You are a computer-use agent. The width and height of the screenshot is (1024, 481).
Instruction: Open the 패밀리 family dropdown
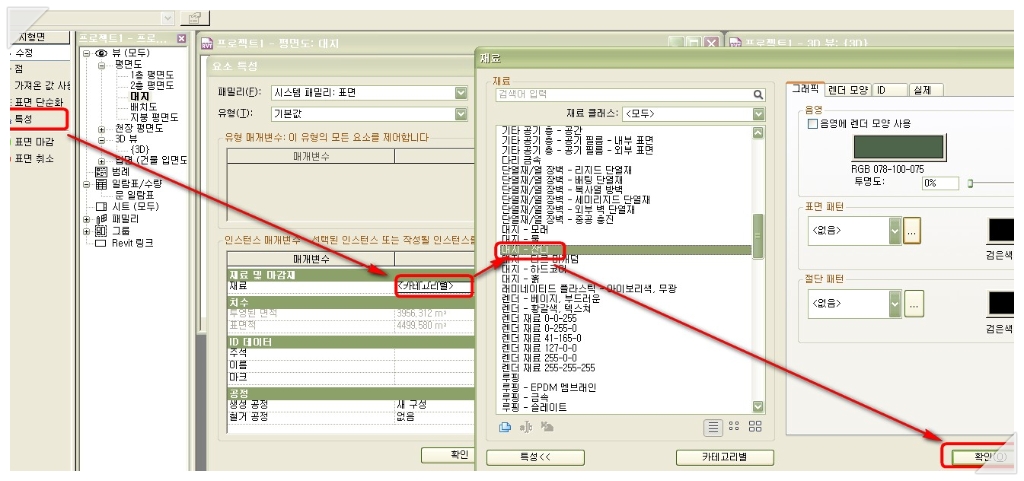[461, 93]
